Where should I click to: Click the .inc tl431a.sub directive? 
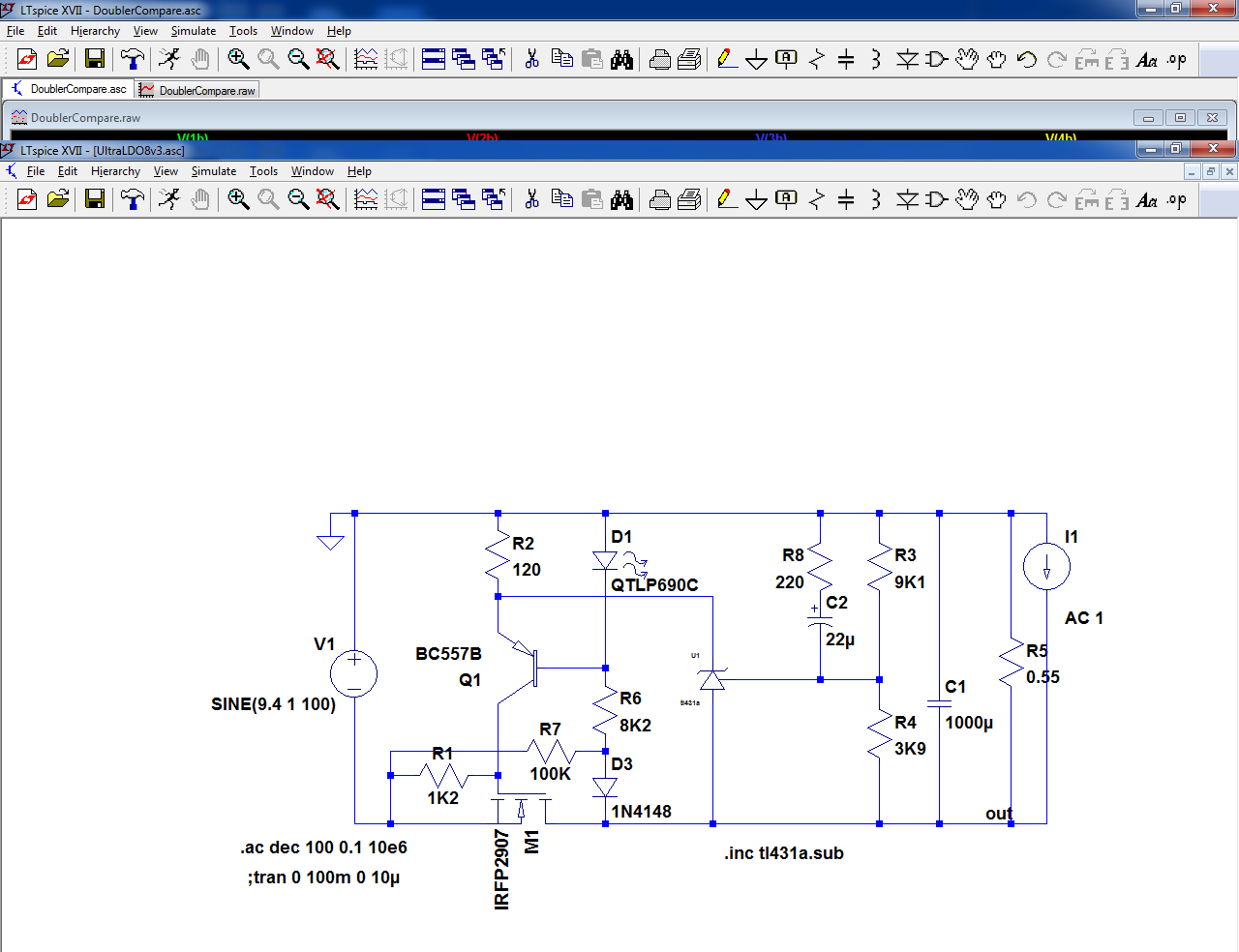(784, 853)
